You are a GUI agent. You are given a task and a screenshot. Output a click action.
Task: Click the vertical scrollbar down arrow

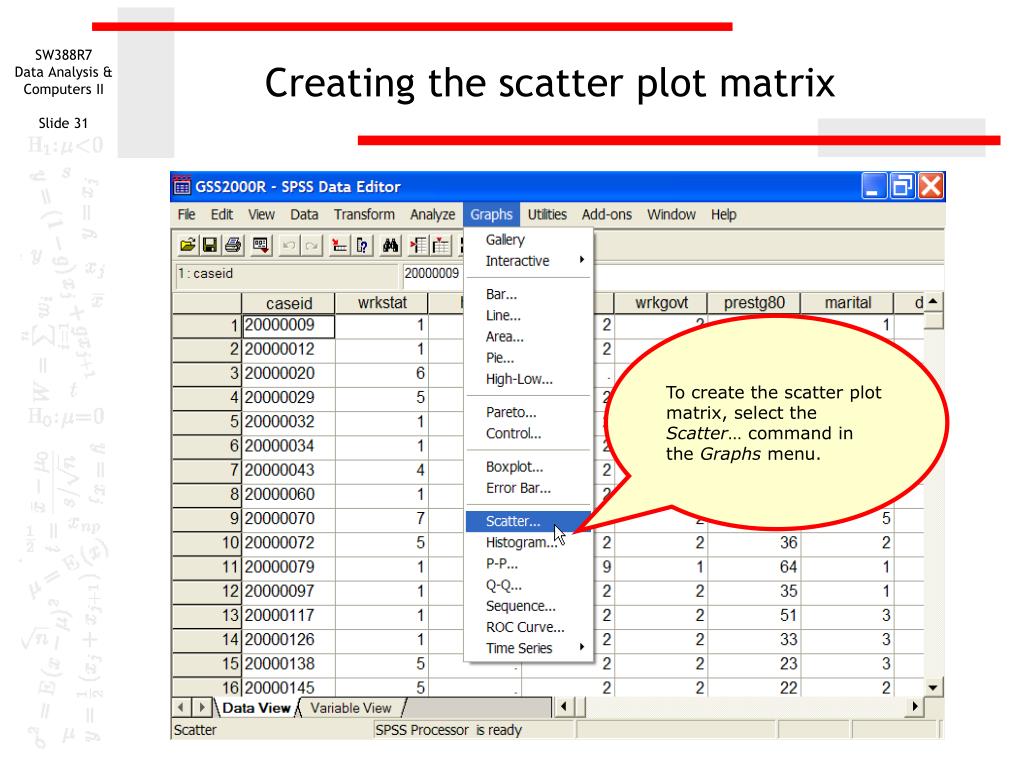tap(933, 688)
